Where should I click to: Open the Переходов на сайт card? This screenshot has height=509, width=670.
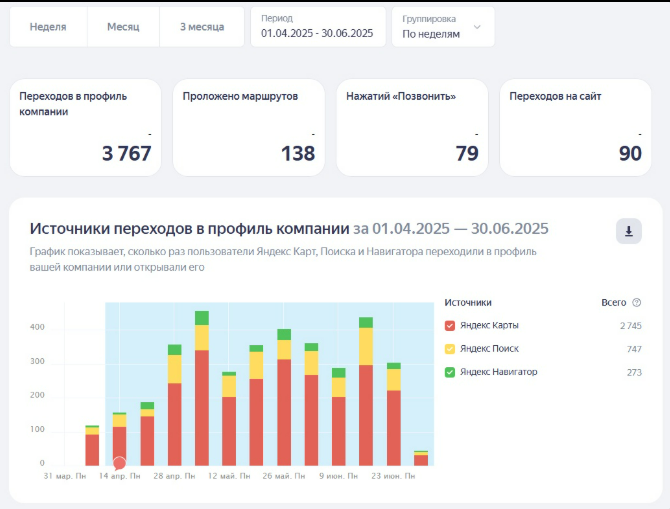click(x=576, y=127)
